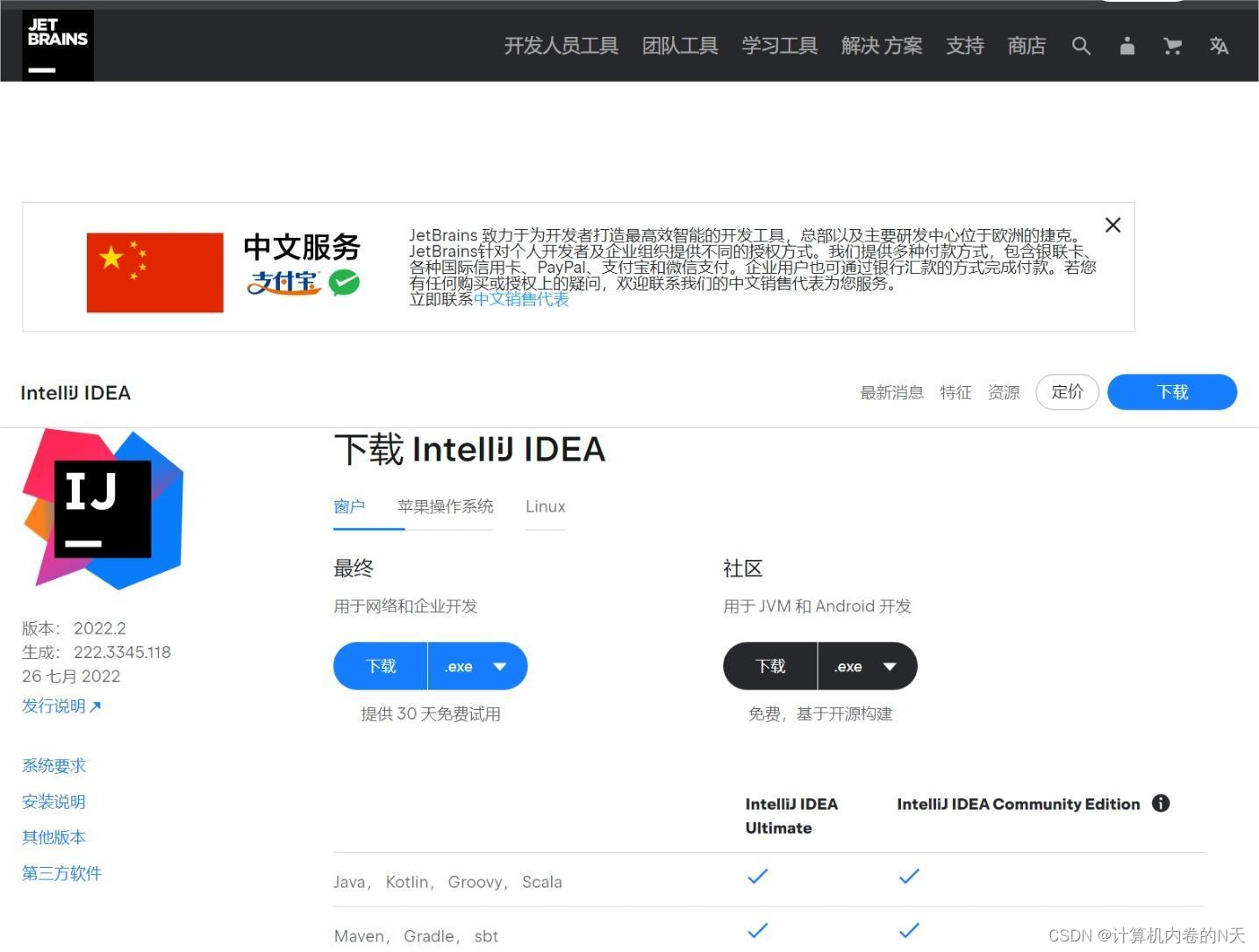Viewport: 1259px width, 952px height.
Task: Open the shopping cart icon
Action: click(x=1172, y=46)
